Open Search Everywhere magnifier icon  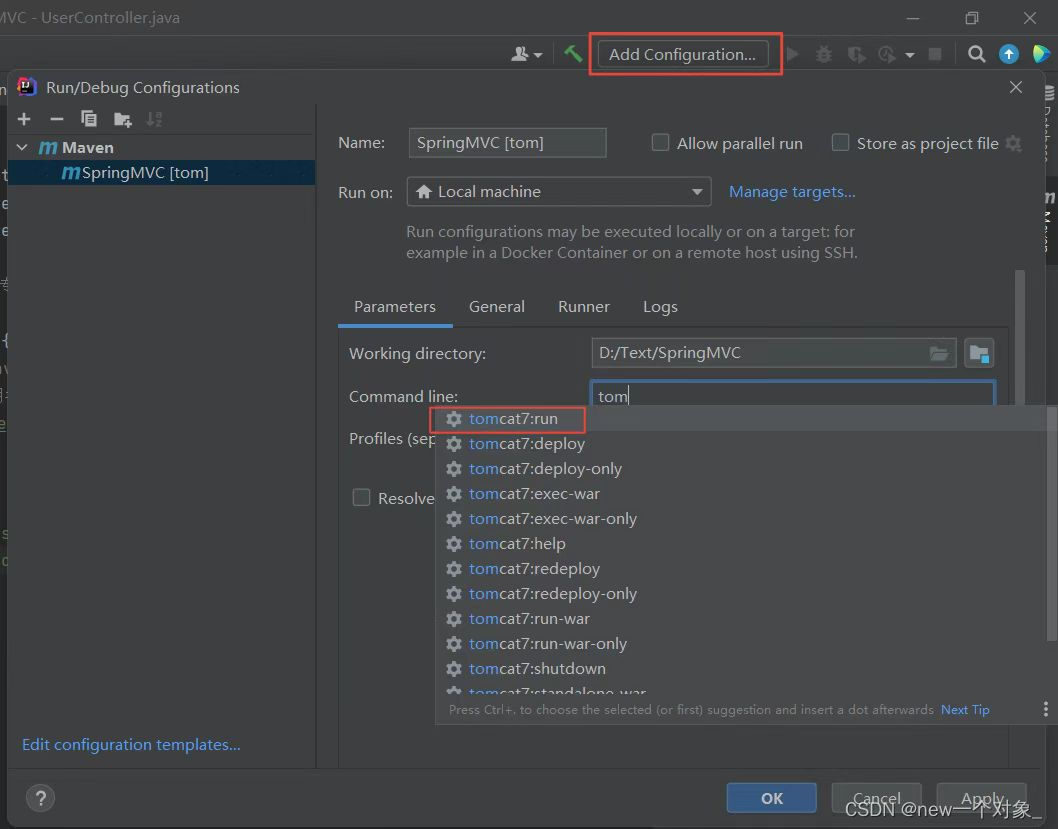pyautogui.click(x=976, y=54)
